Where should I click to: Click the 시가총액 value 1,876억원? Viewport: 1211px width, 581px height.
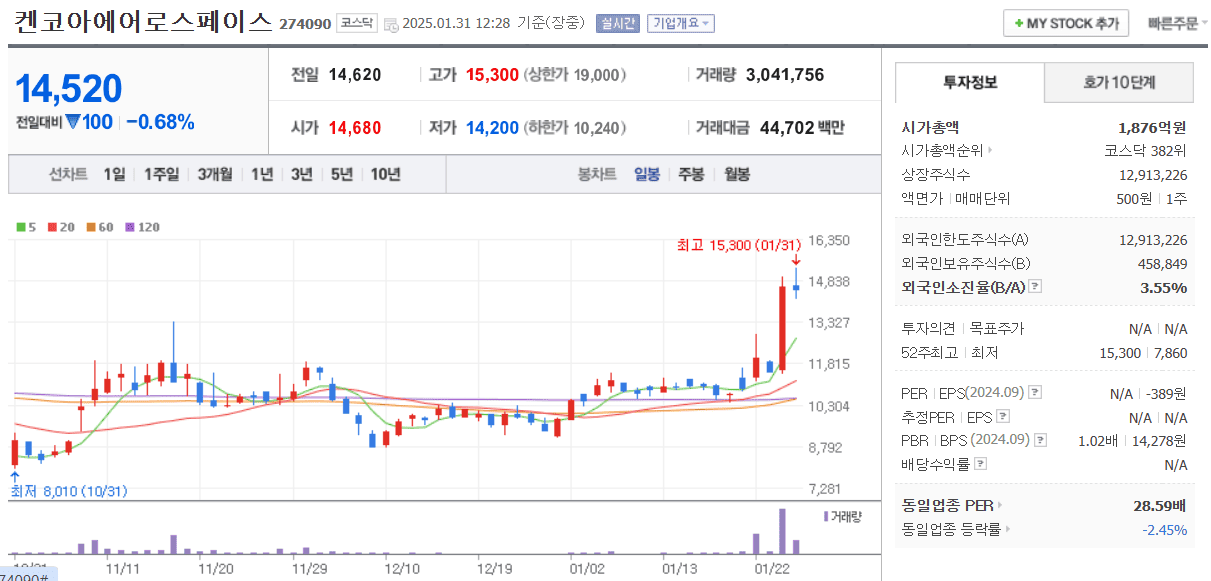pos(1152,127)
